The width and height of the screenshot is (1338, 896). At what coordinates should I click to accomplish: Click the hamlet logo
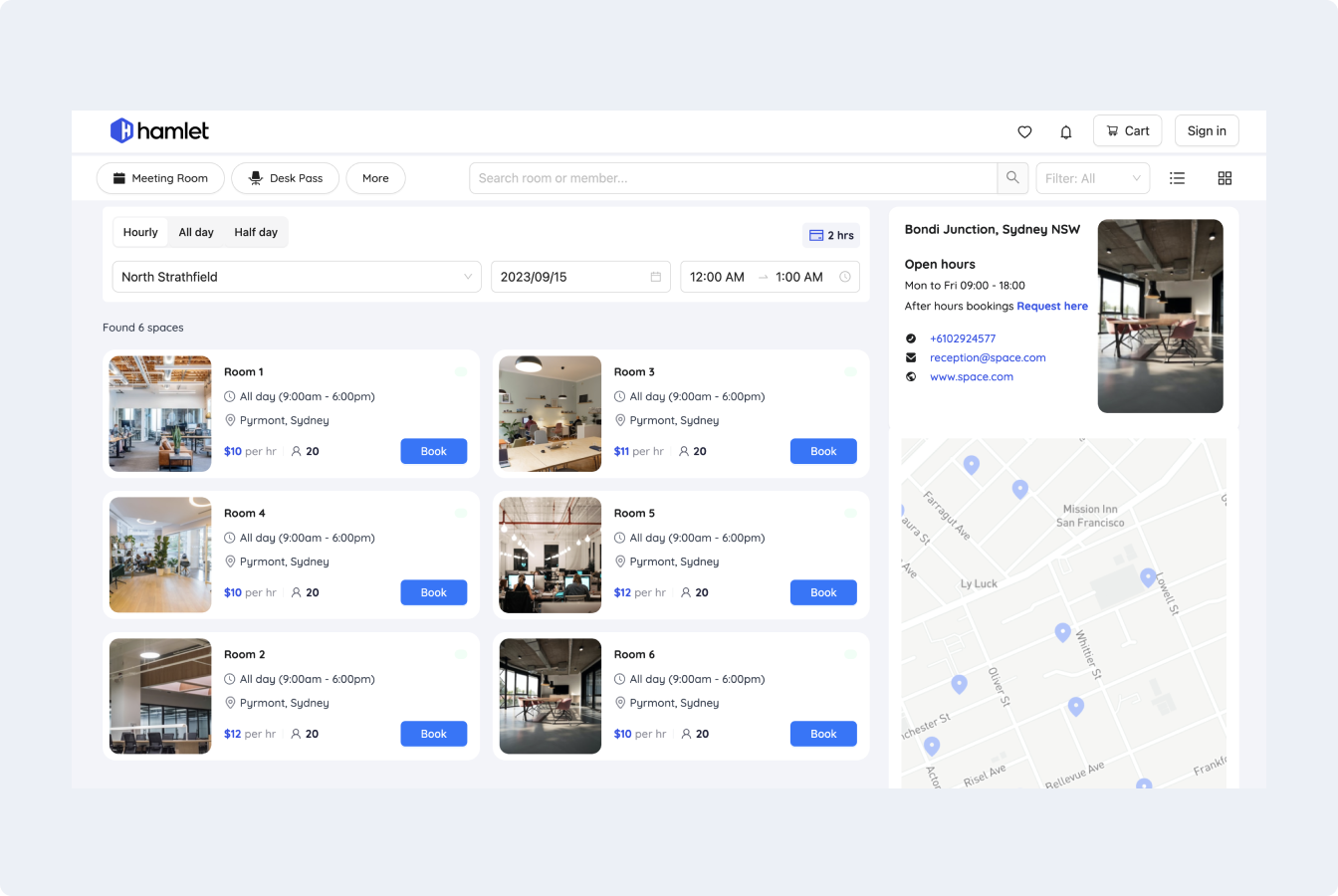[x=159, y=130]
